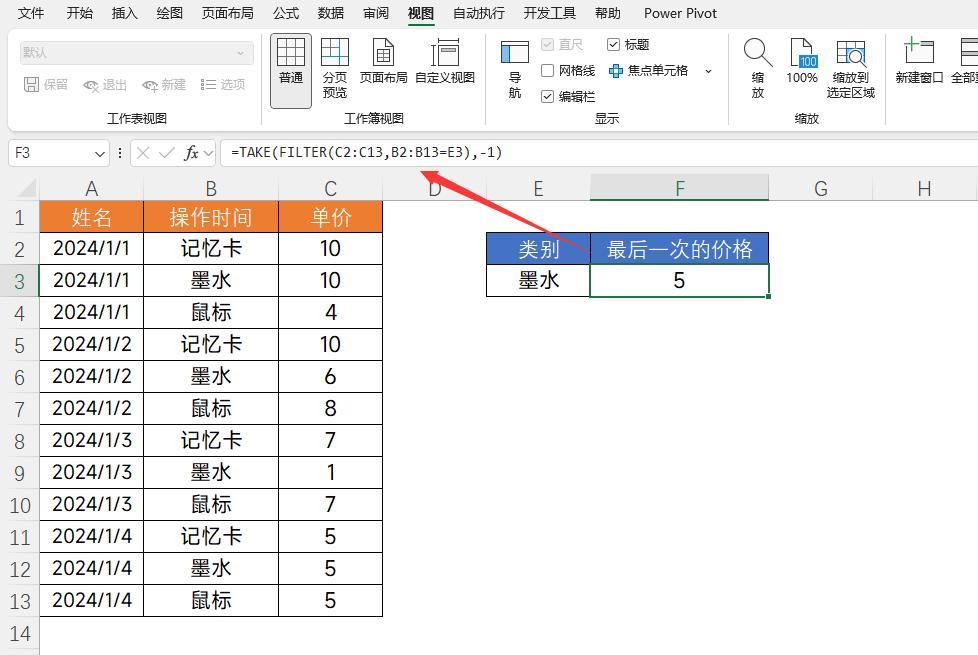
Task: Click the formula bar TAKE formula text
Action: pyautogui.click(x=366, y=152)
